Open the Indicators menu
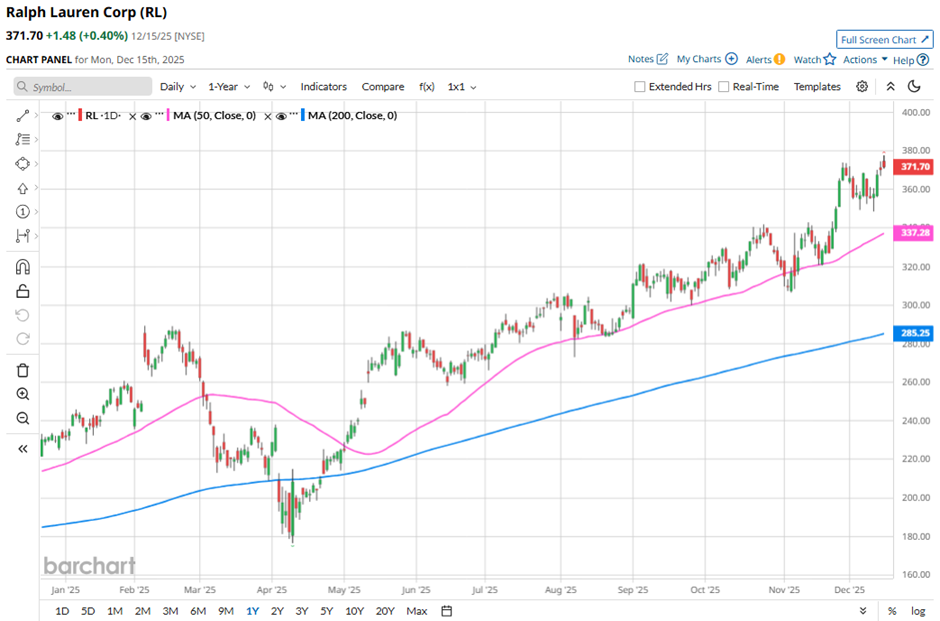 click(x=324, y=87)
